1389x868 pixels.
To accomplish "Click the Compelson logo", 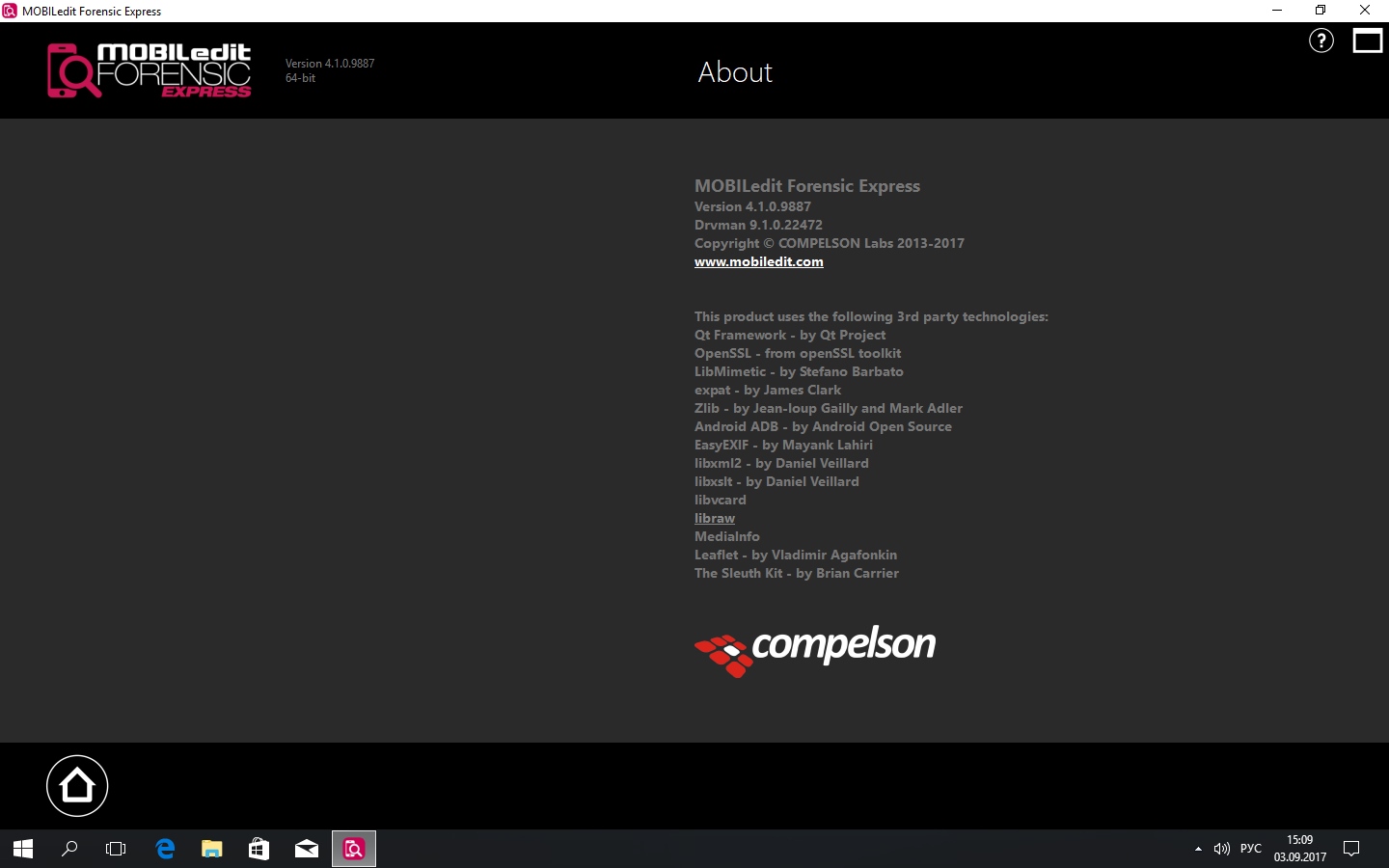I will pyautogui.click(x=815, y=650).
